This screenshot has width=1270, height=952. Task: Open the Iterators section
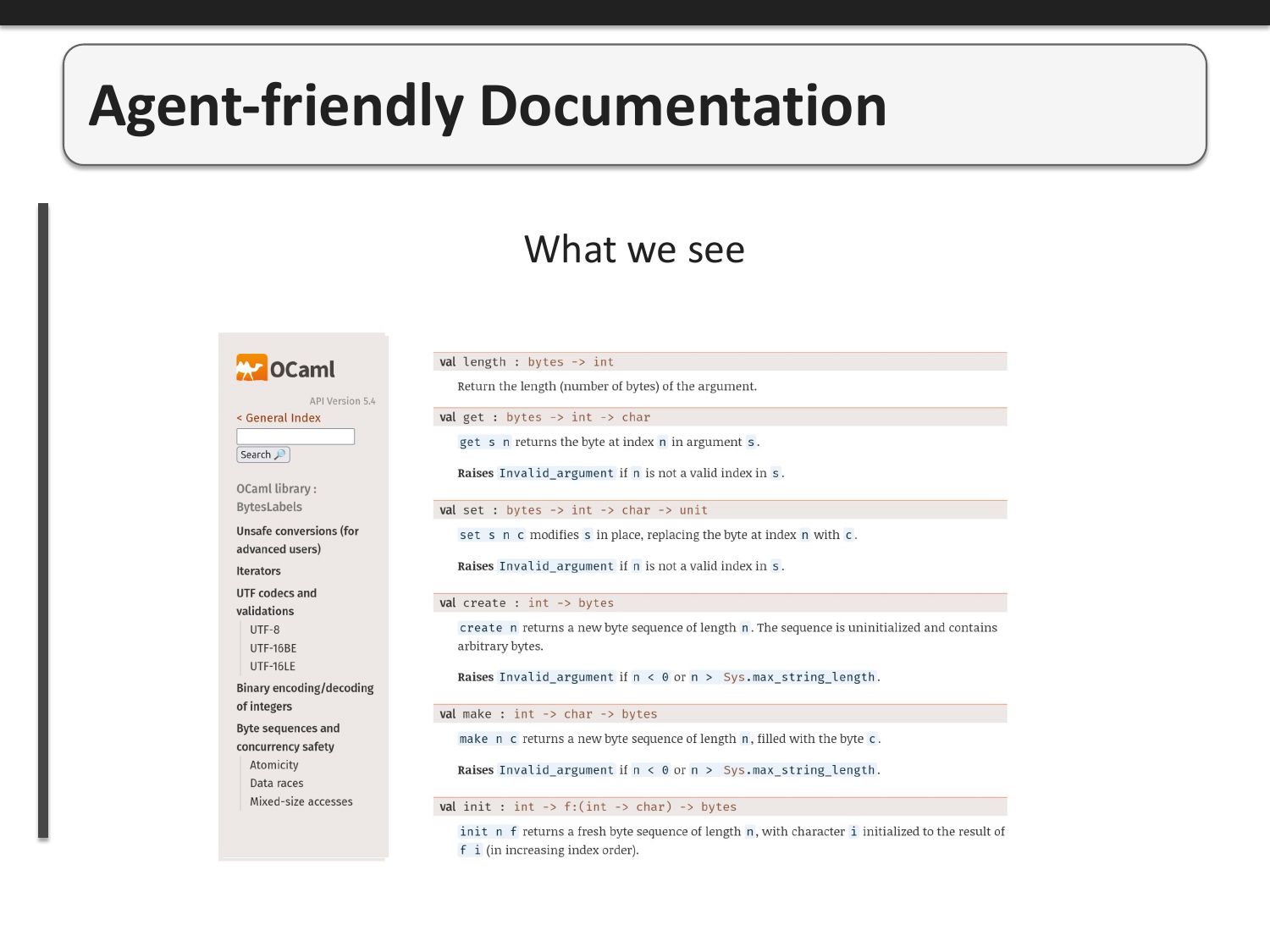258,571
